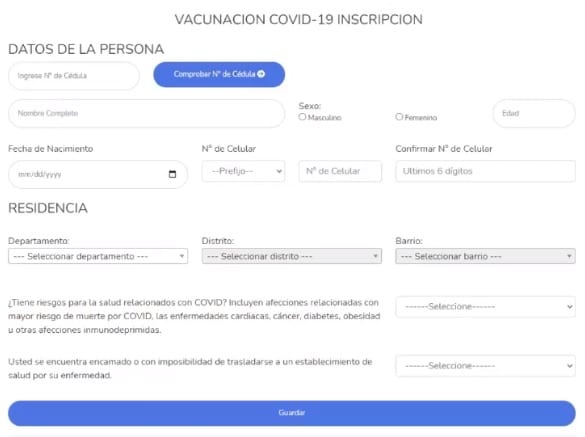The height and width of the screenshot is (437, 585).
Task: Select the Femenino radio button
Action: pos(399,117)
